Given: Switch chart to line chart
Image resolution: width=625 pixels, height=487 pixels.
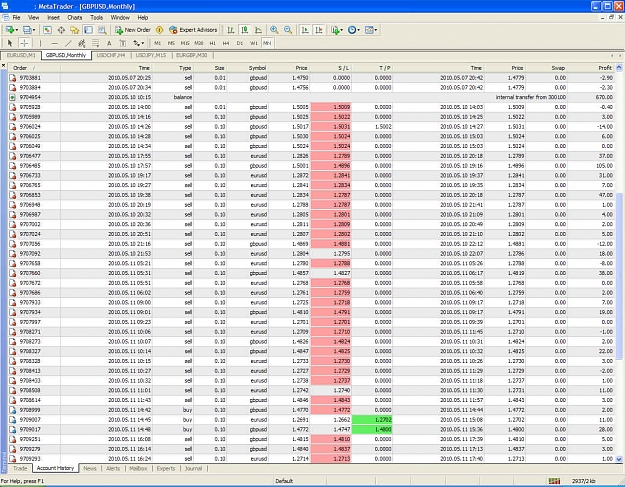Looking at the screenshot, I should point(258,30).
